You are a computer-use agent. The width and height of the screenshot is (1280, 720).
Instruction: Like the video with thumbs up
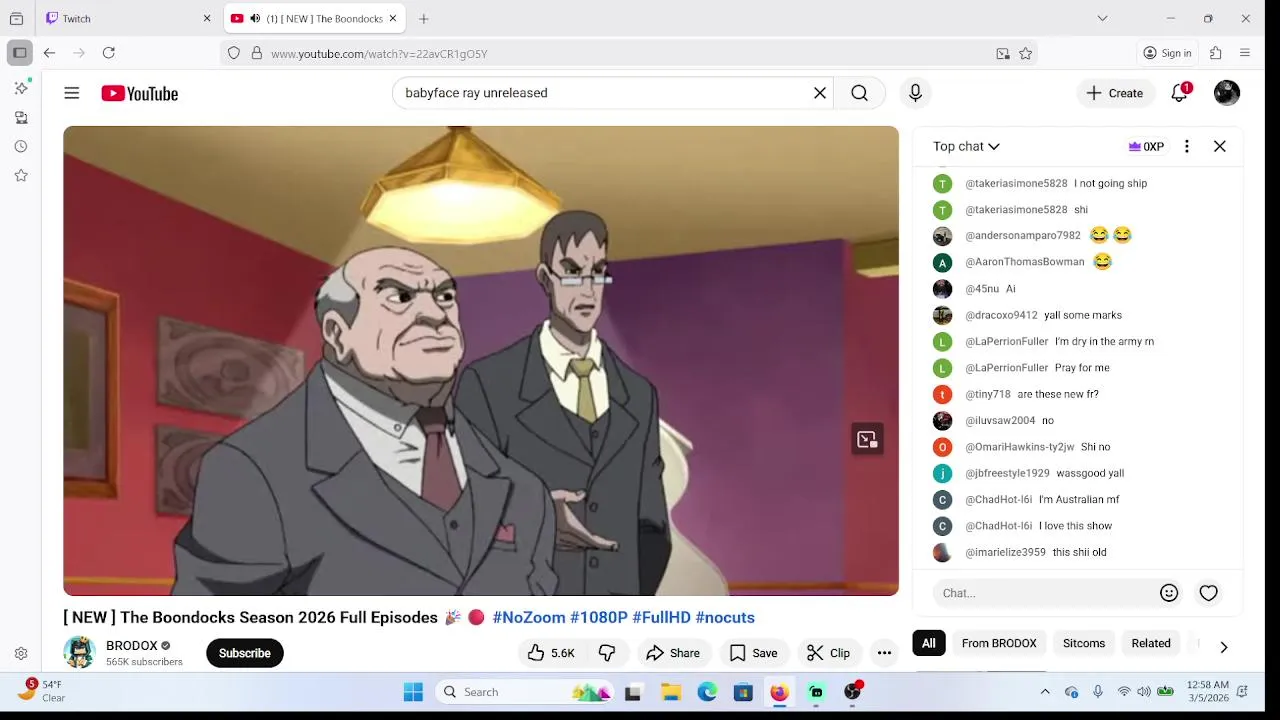551,653
